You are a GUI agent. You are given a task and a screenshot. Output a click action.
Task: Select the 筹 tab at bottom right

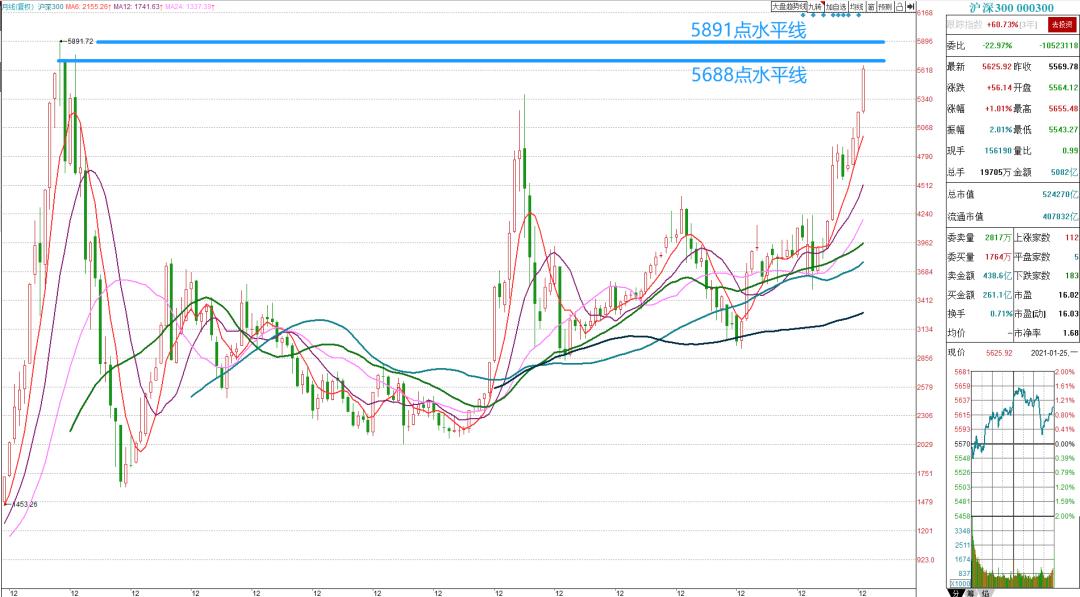tap(971, 591)
